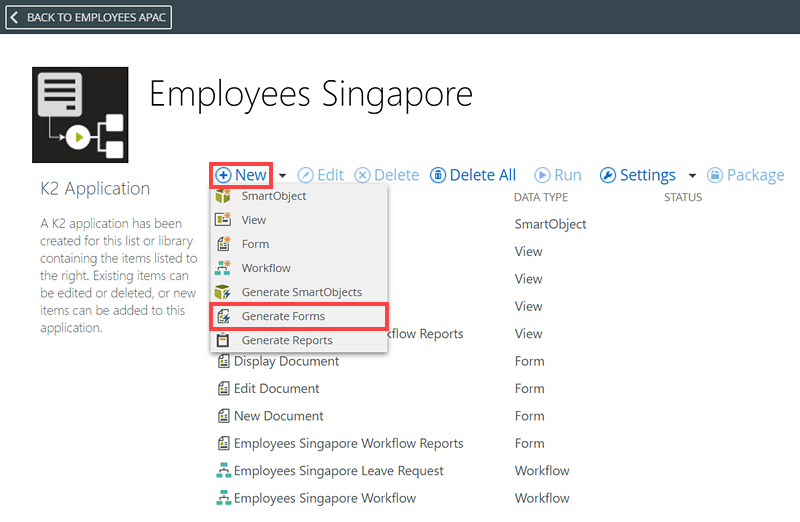Click the Delete X circle icon
The width and height of the screenshot is (800, 522).
click(362, 175)
